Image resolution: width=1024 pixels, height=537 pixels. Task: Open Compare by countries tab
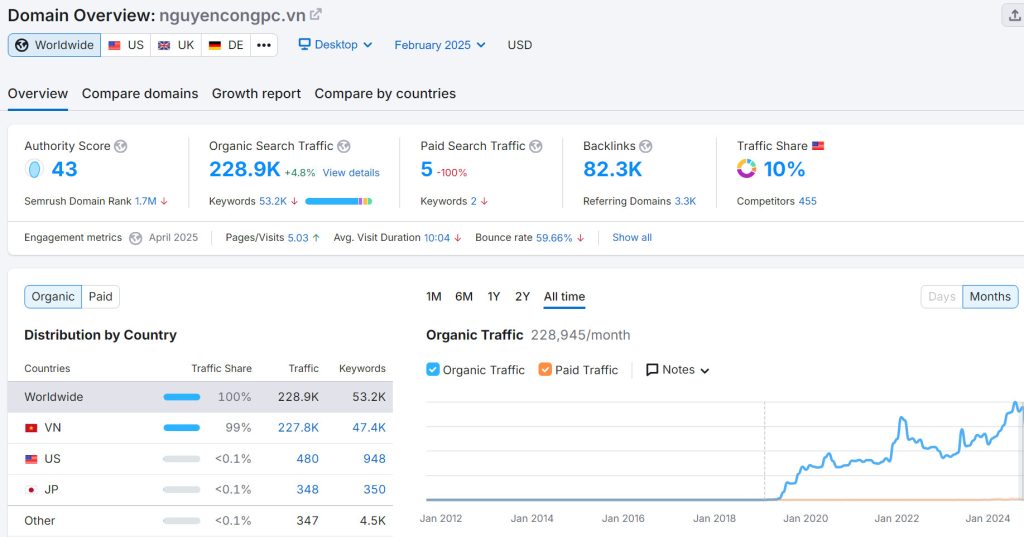click(x=385, y=93)
